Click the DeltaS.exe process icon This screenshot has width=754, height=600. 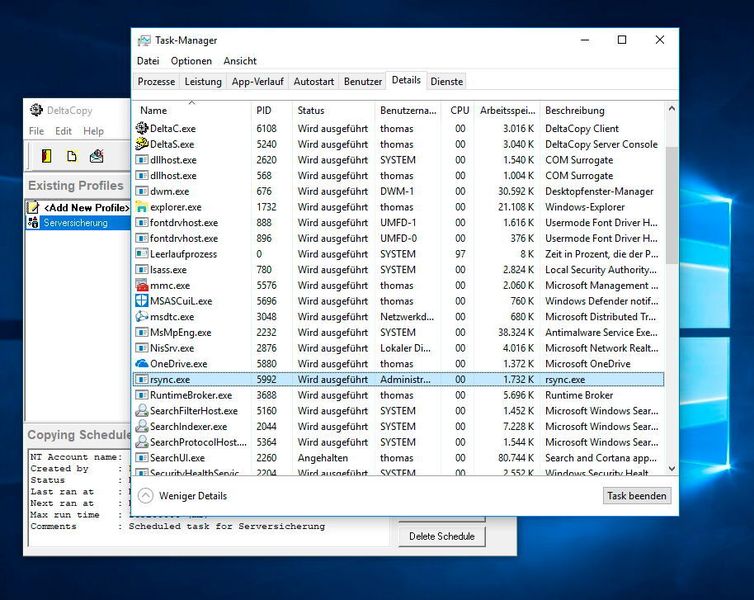coord(142,144)
